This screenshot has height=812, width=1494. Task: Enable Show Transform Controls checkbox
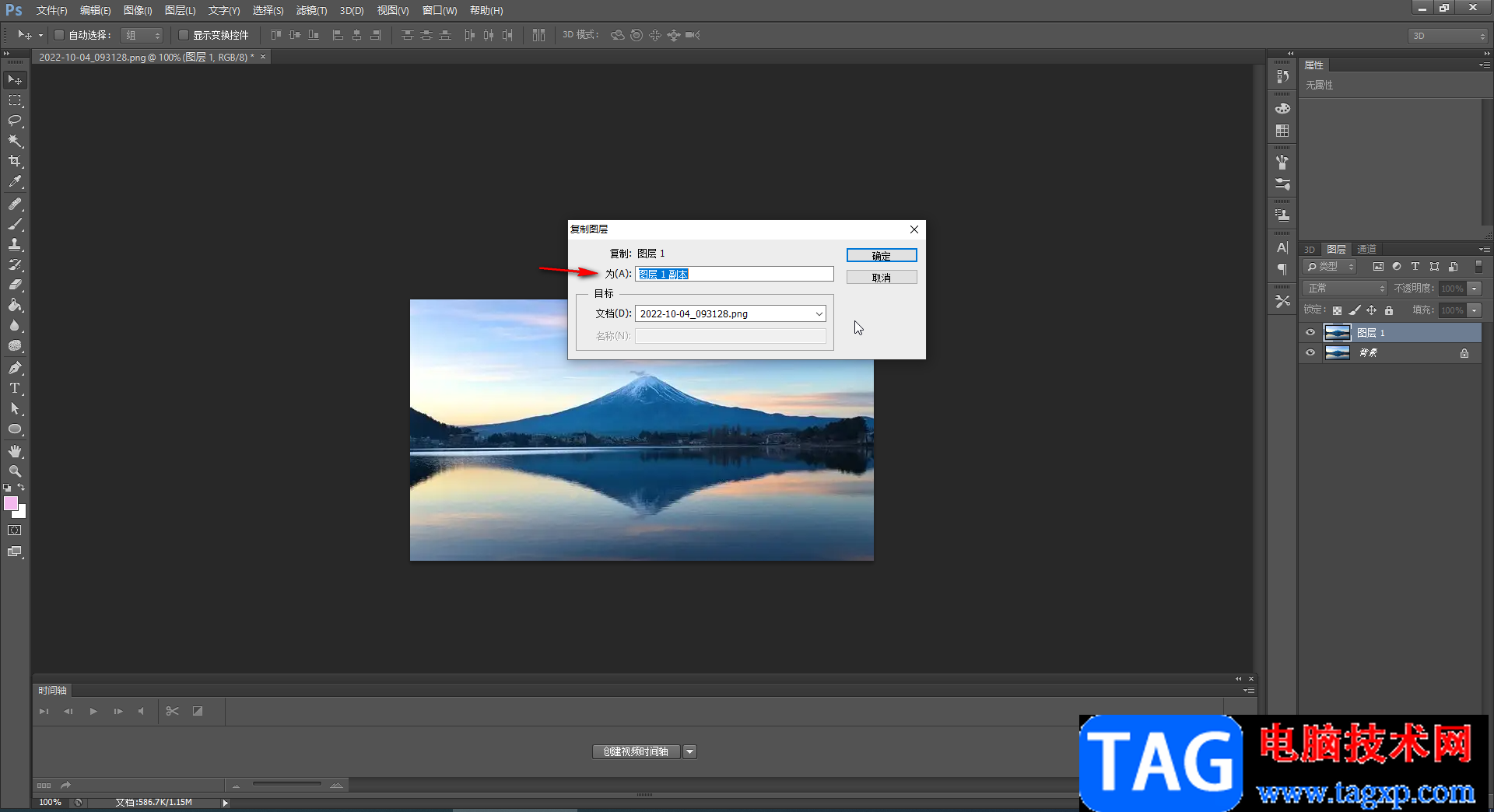pyautogui.click(x=184, y=35)
